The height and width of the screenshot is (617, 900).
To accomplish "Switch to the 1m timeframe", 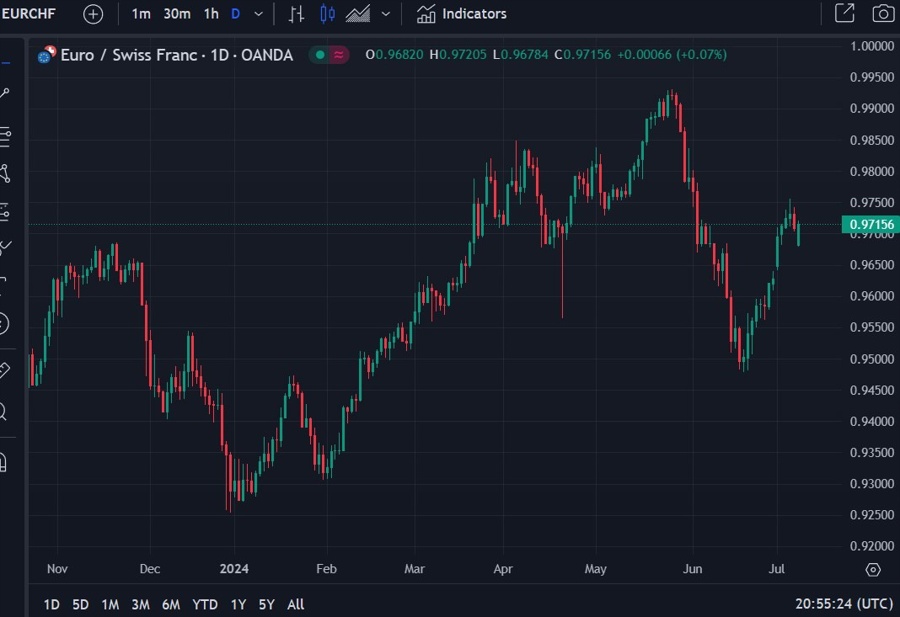I will coord(141,14).
